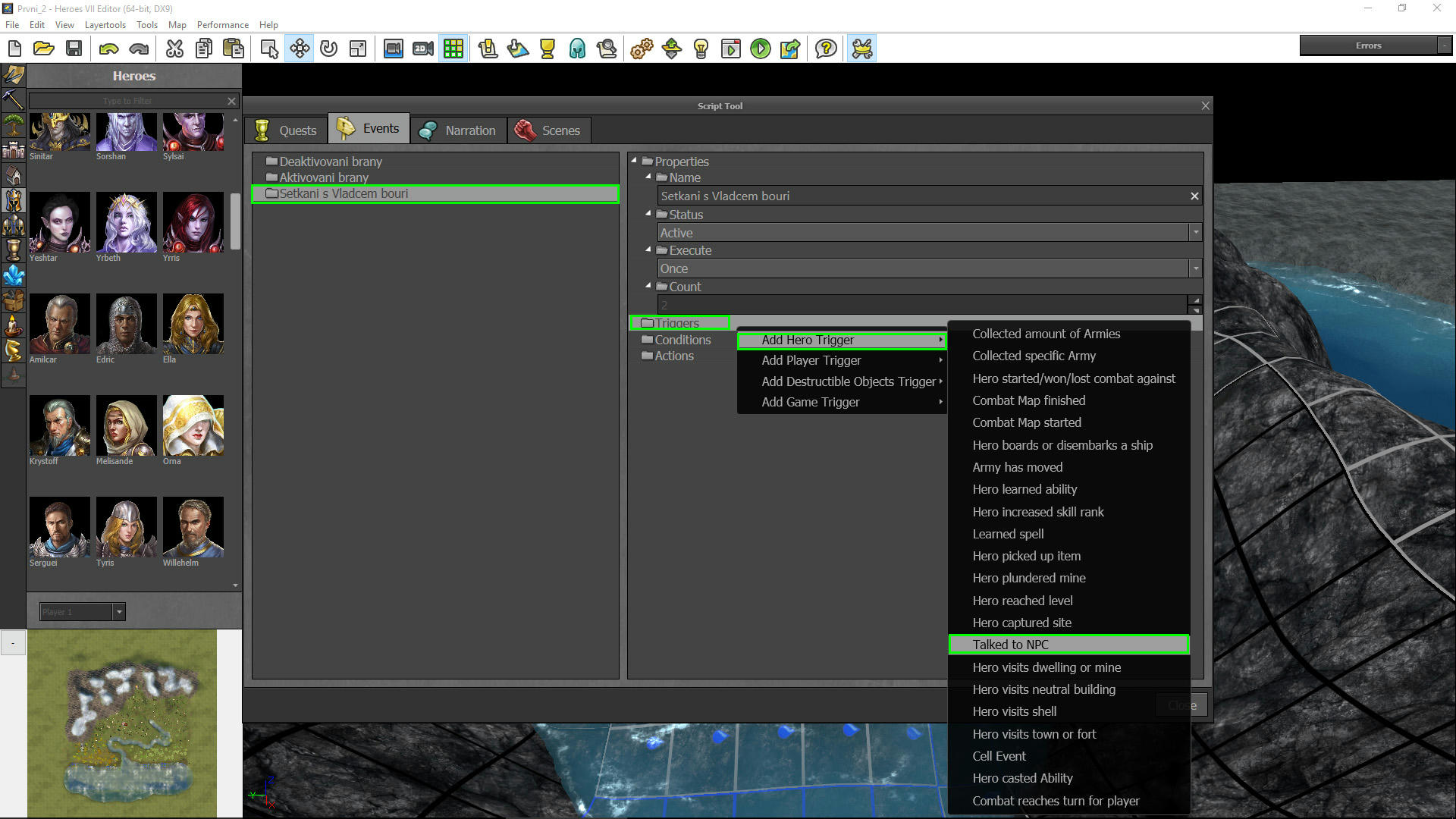Cut selection with the scissors icon

tap(174, 49)
